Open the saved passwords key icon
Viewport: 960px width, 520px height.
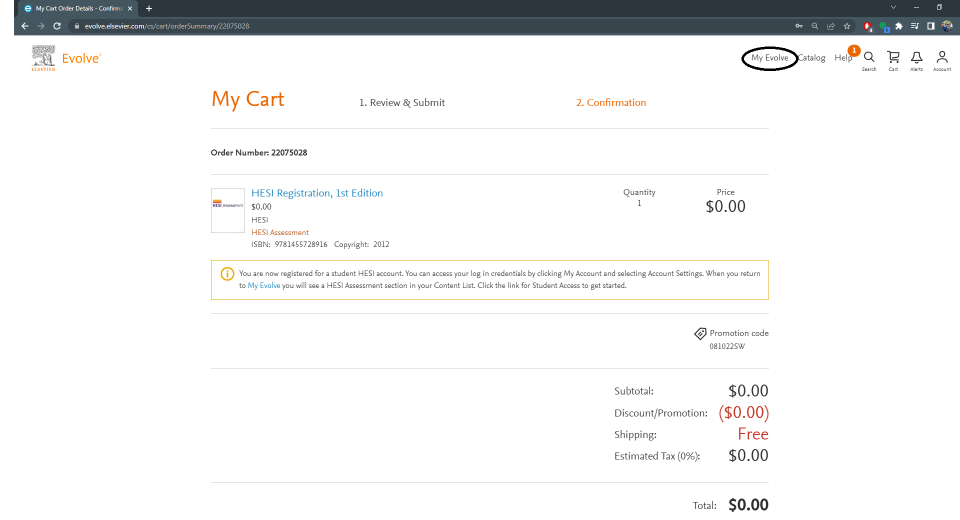[x=798, y=26]
